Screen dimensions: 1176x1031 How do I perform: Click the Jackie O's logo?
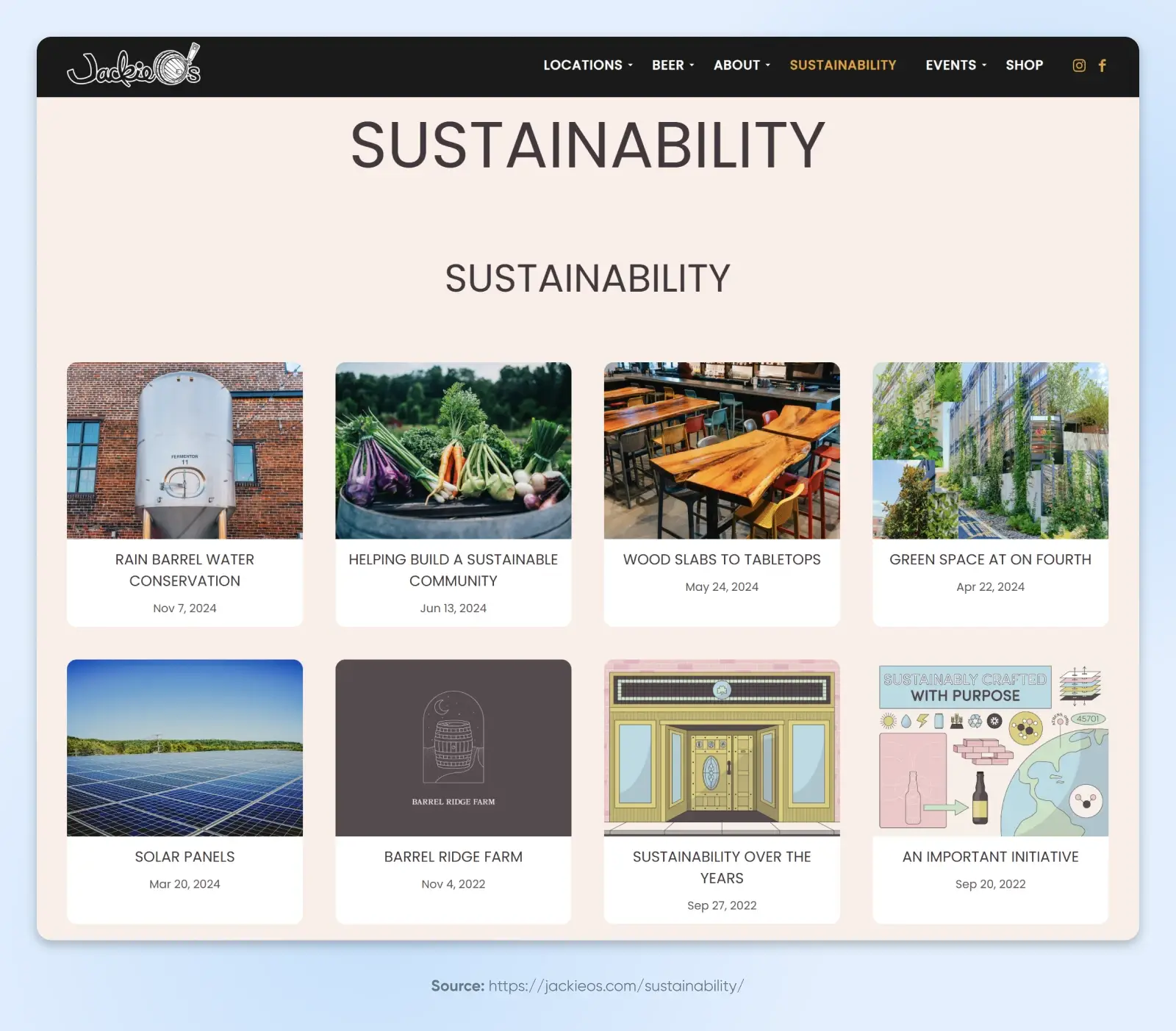click(x=134, y=66)
